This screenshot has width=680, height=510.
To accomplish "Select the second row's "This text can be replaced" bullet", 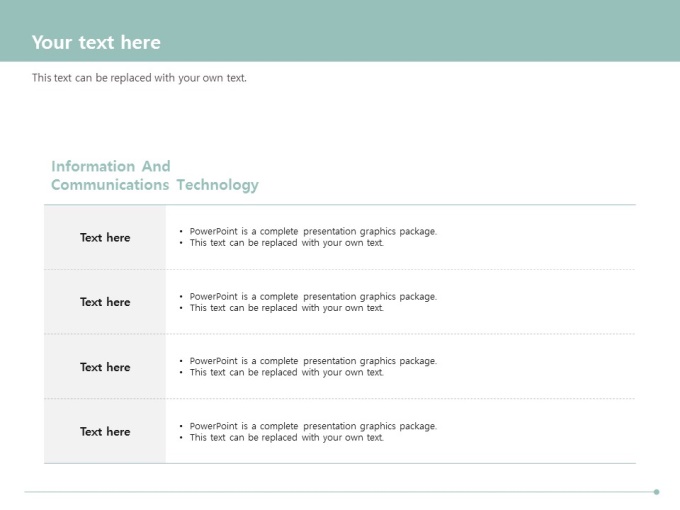I will click(x=286, y=308).
